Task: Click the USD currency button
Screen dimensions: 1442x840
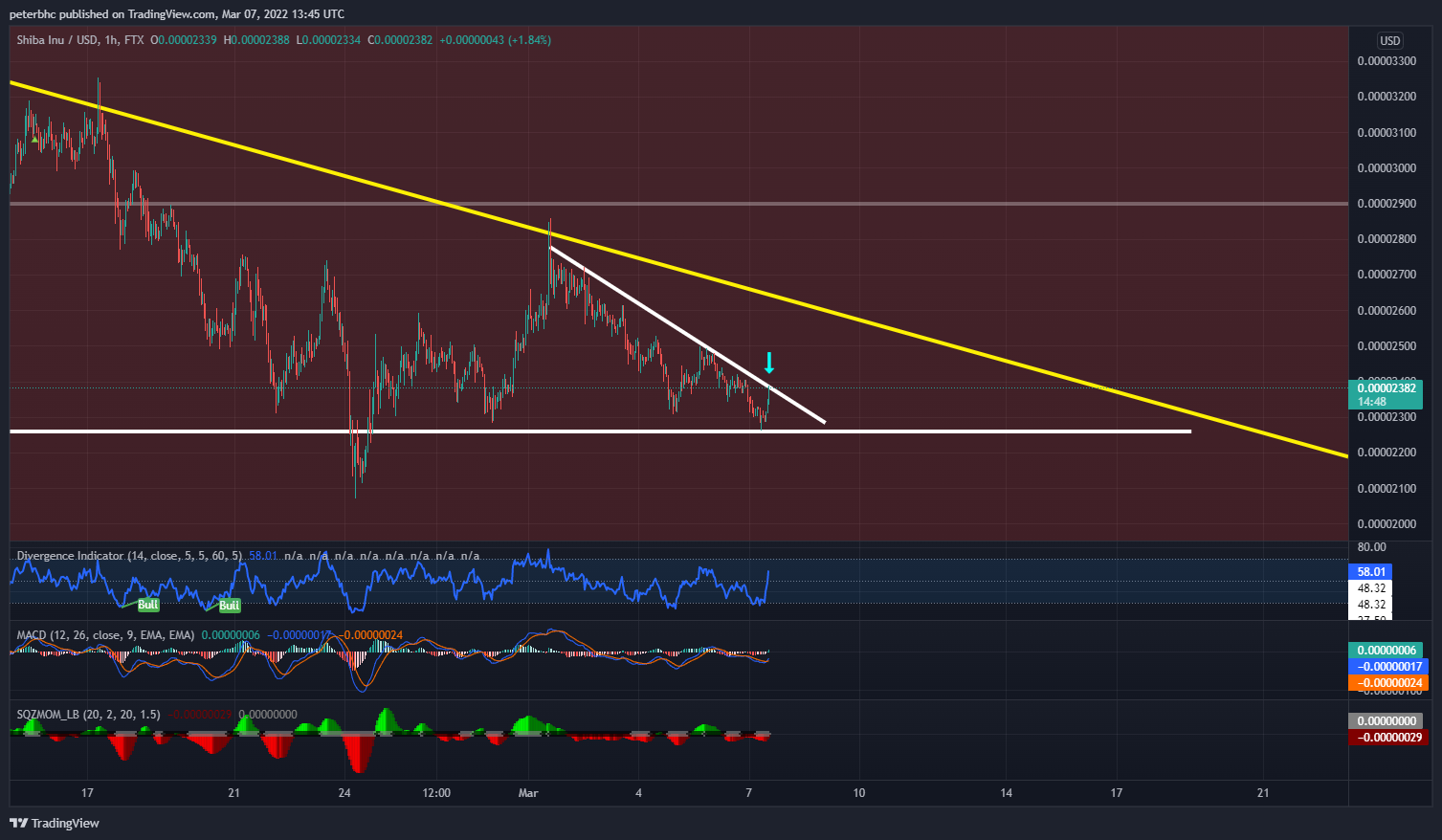Action: 1389,40
